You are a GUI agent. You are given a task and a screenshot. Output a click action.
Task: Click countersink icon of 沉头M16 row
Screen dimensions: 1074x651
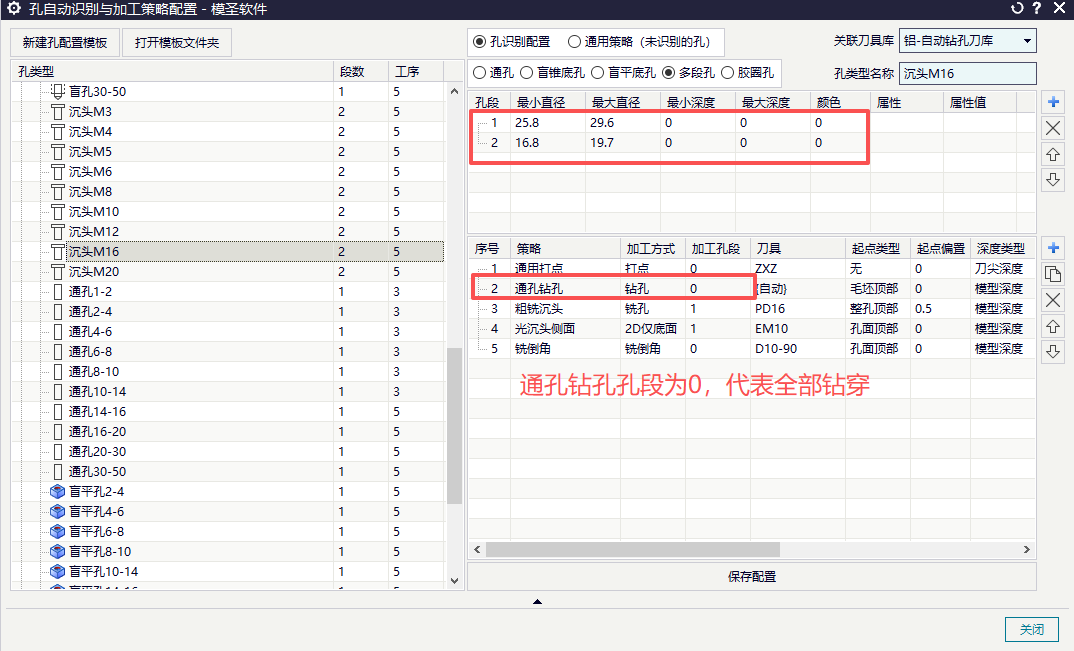coord(58,251)
